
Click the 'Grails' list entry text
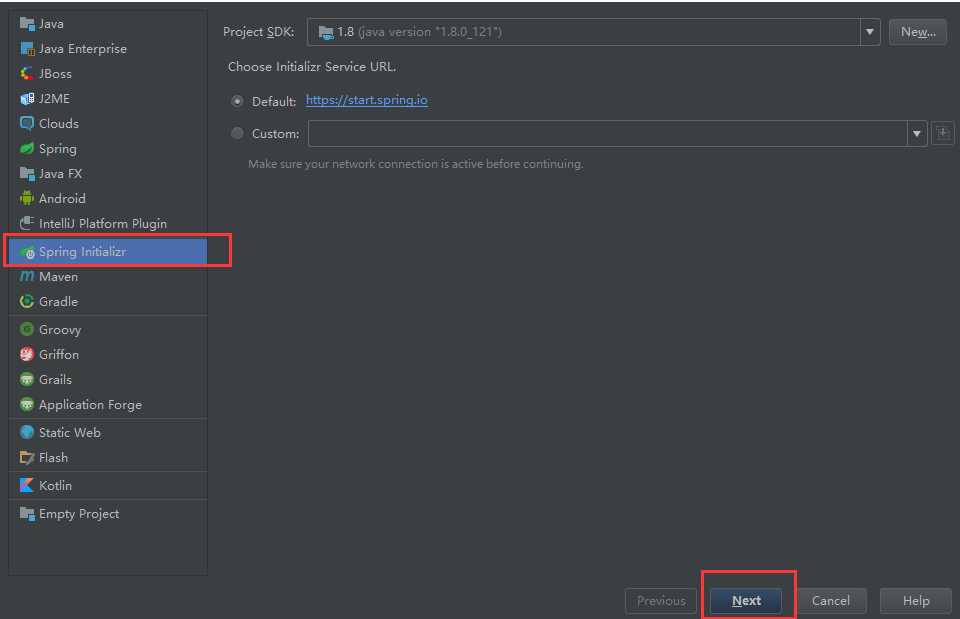[x=55, y=380]
